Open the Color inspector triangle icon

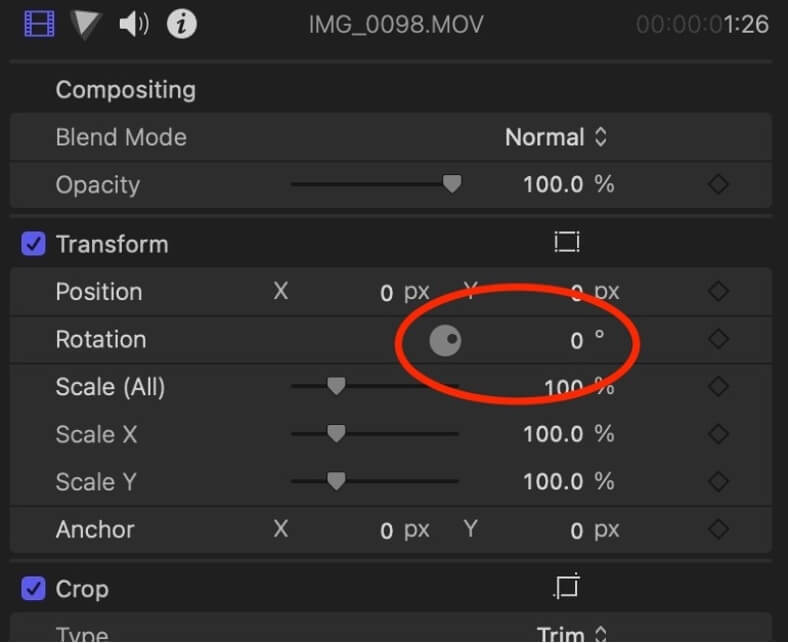tap(85, 23)
